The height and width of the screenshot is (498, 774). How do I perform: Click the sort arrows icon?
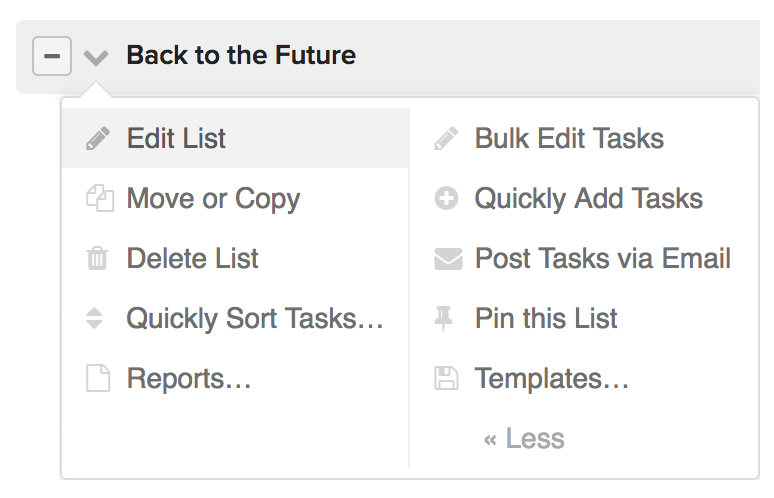[x=95, y=319]
